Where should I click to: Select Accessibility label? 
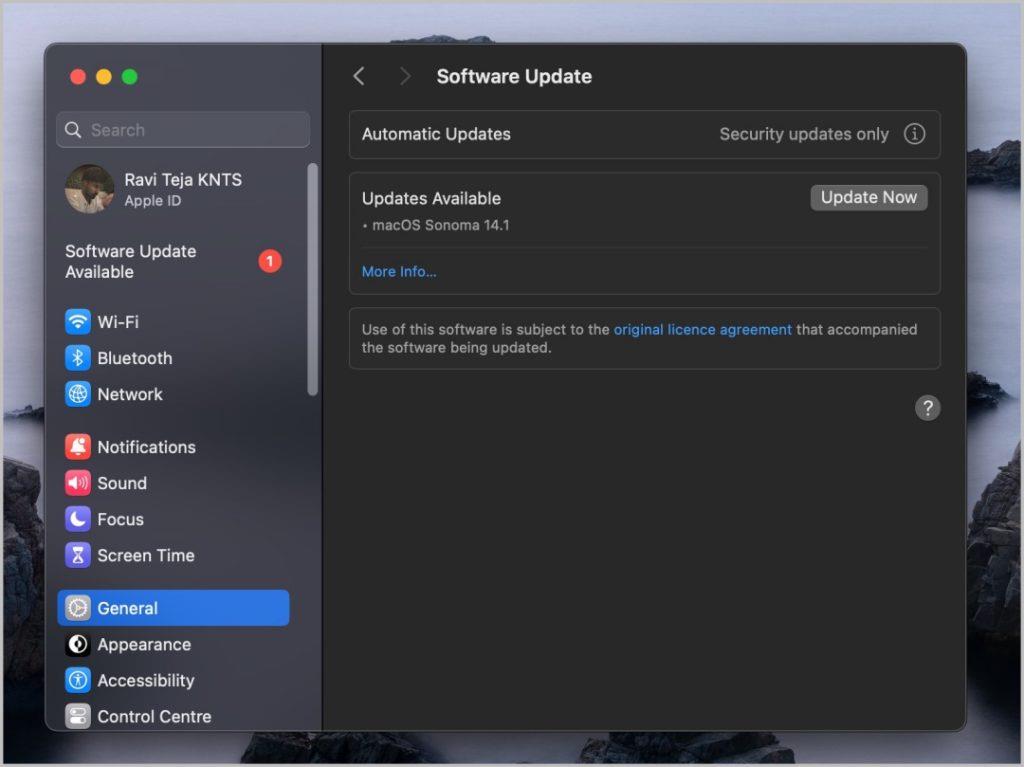tap(146, 681)
